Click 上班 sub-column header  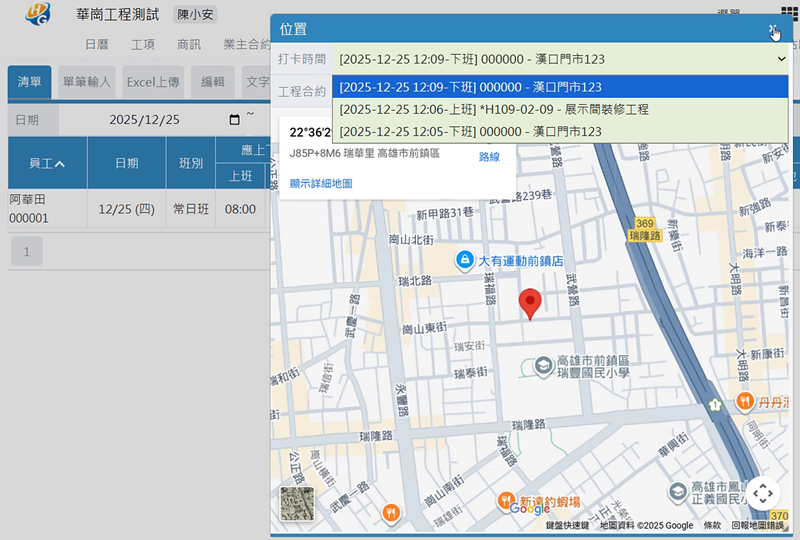pyautogui.click(x=240, y=176)
